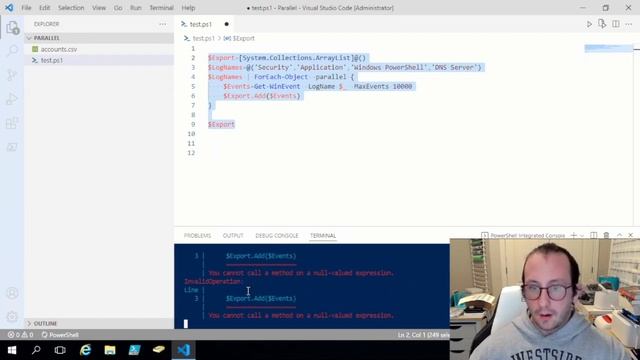Click the $Export text on line 9

coord(221,124)
